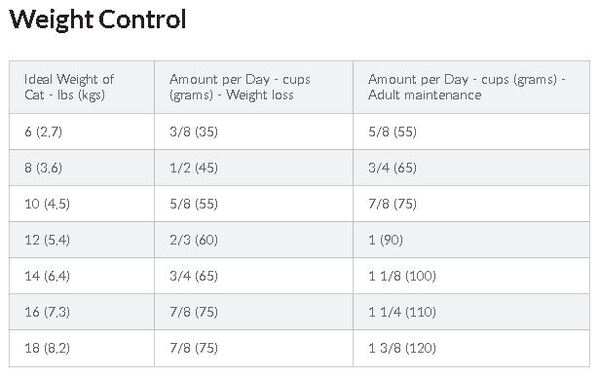Viewport: 599px width, 378px height.
Task: Select the 10 (4.5) weight cell
Action: point(82,204)
